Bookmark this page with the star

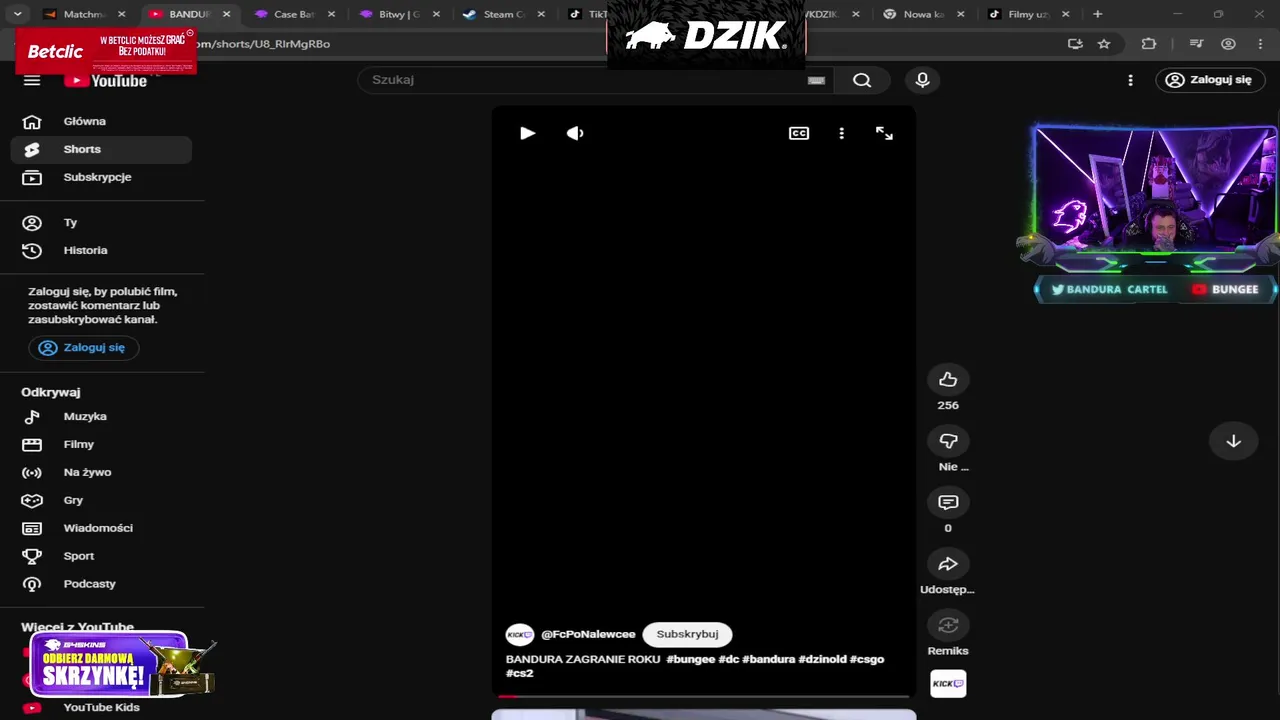[1104, 44]
